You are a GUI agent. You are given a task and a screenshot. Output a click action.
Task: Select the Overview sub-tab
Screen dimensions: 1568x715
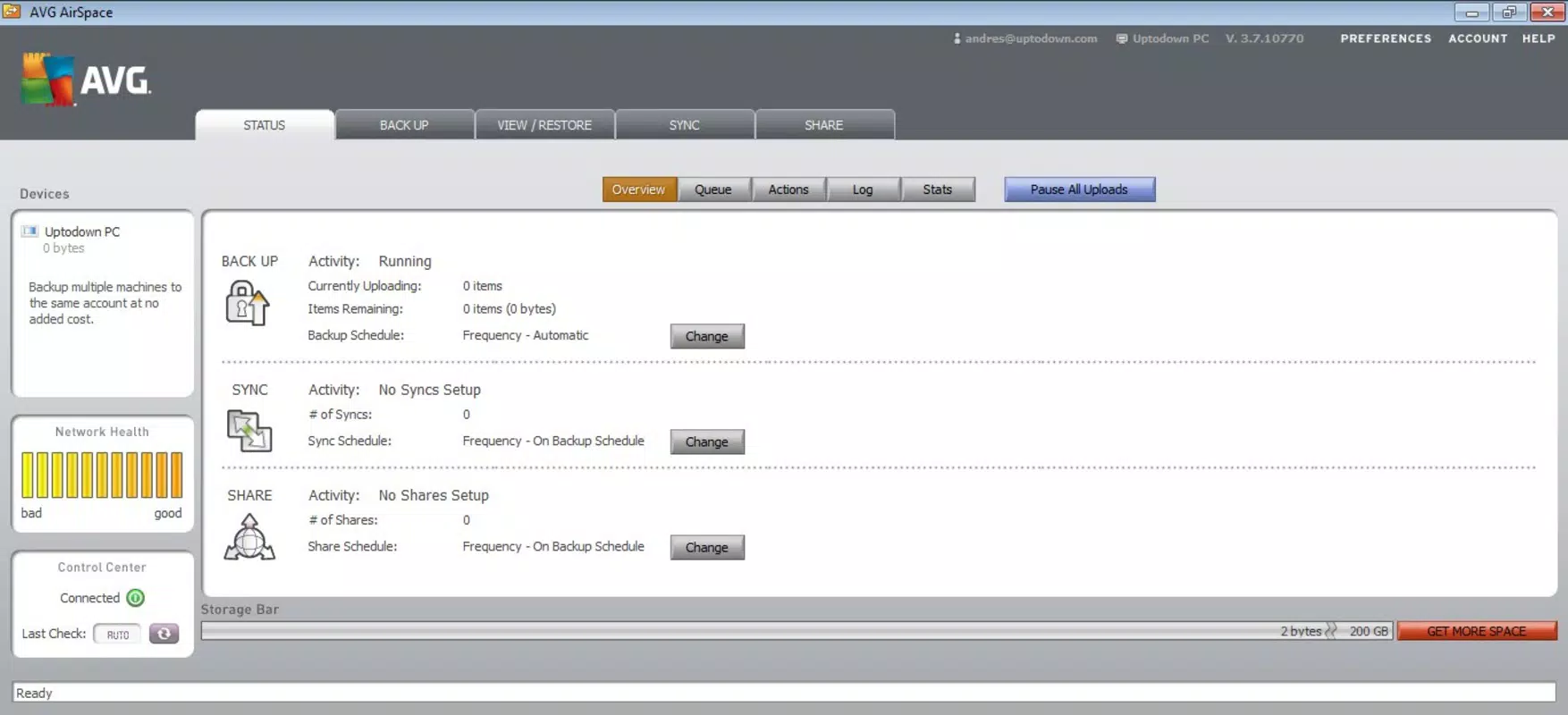[x=639, y=189]
